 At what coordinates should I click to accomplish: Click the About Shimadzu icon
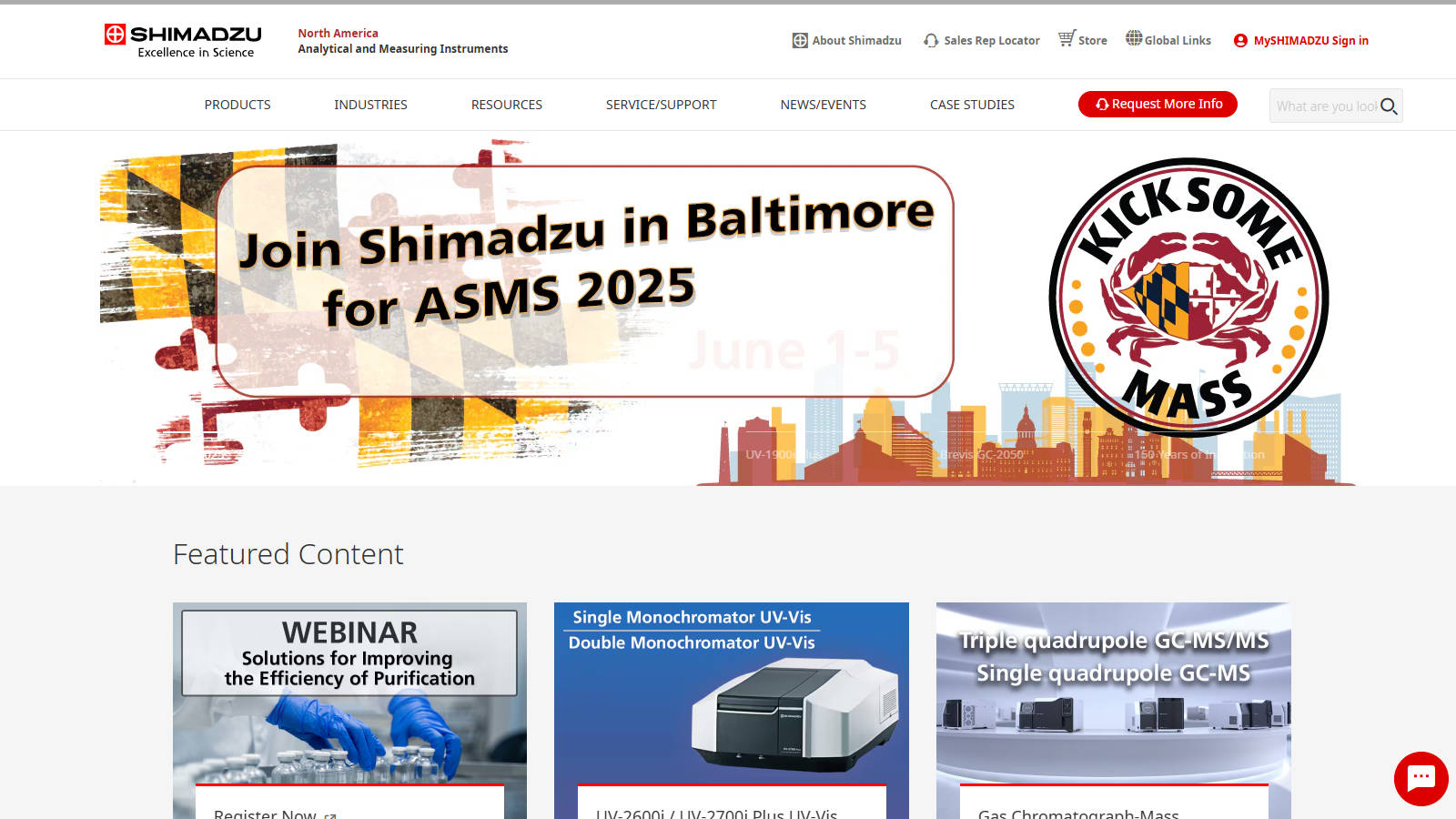click(800, 41)
